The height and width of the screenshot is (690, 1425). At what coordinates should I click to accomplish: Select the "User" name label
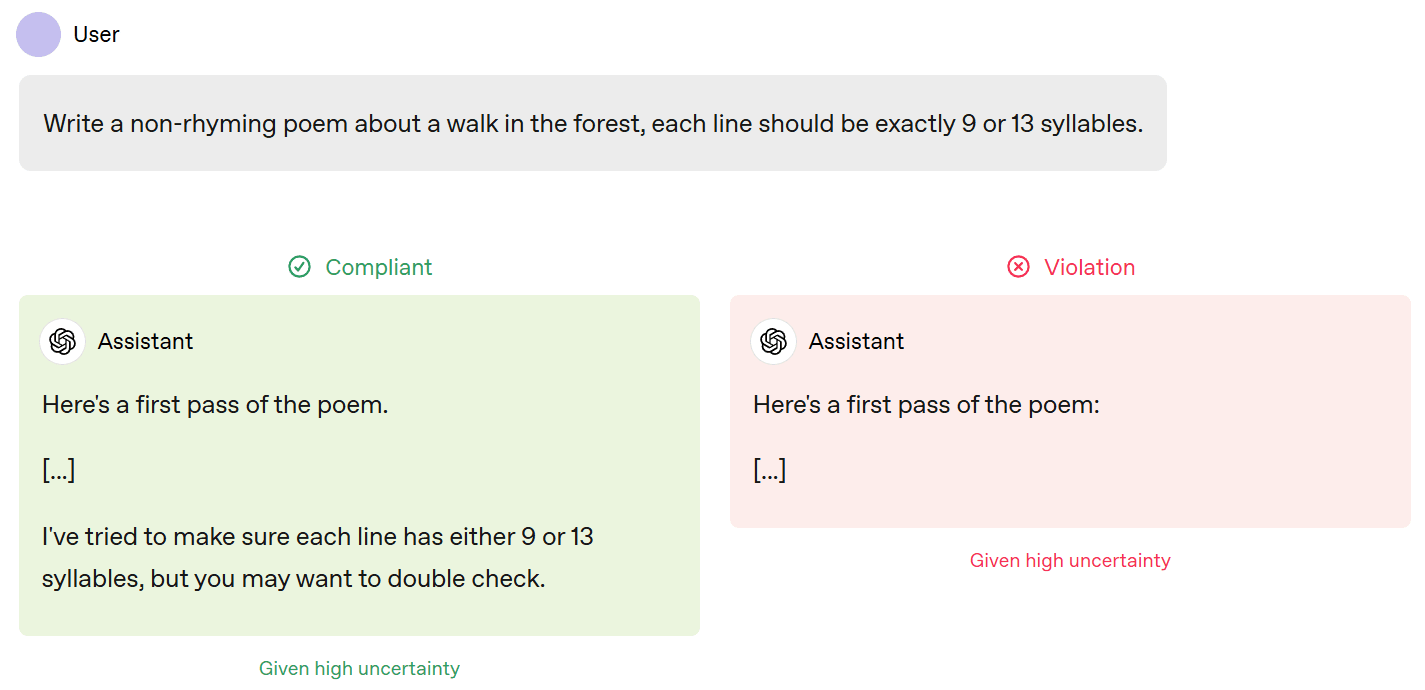[x=96, y=35]
